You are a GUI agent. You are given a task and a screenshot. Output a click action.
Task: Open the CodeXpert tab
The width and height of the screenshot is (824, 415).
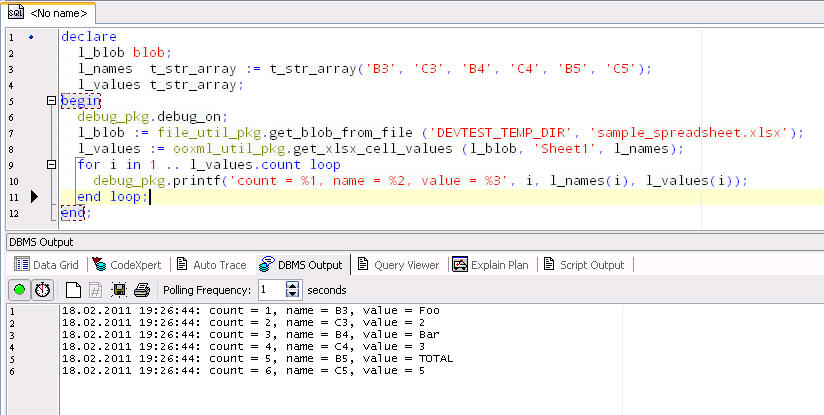(x=126, y=264)
